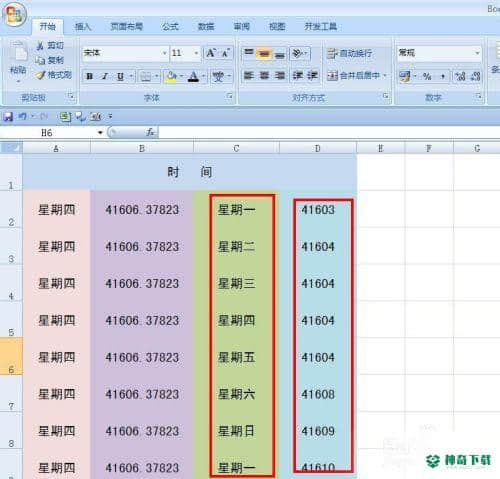Click the Cut scissors icon
This screenshot has width=500, height=479.
(40, 46)
